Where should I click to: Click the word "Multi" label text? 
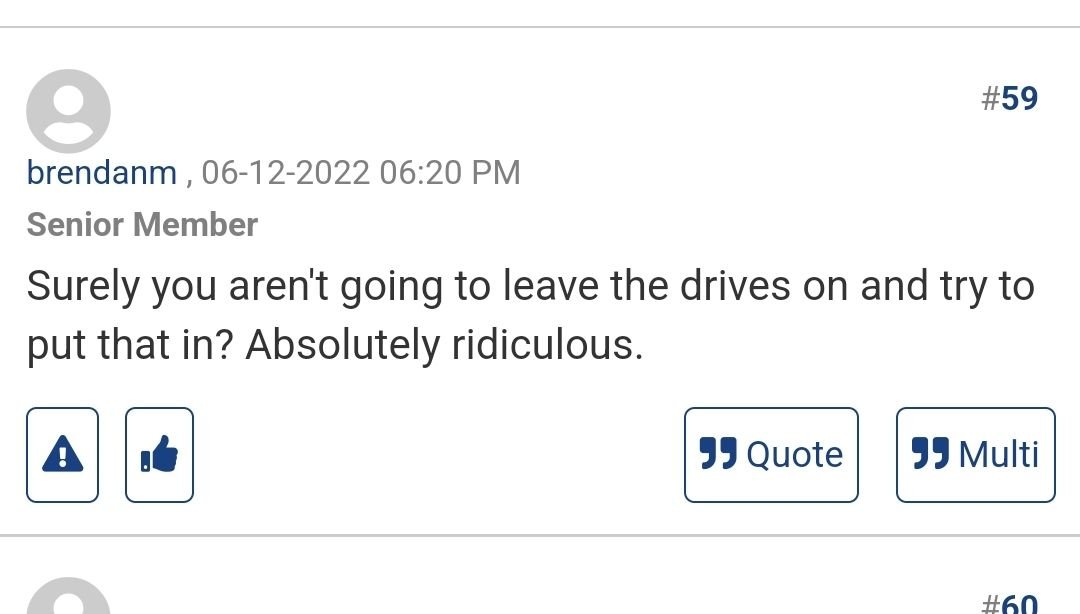point(998,455)
